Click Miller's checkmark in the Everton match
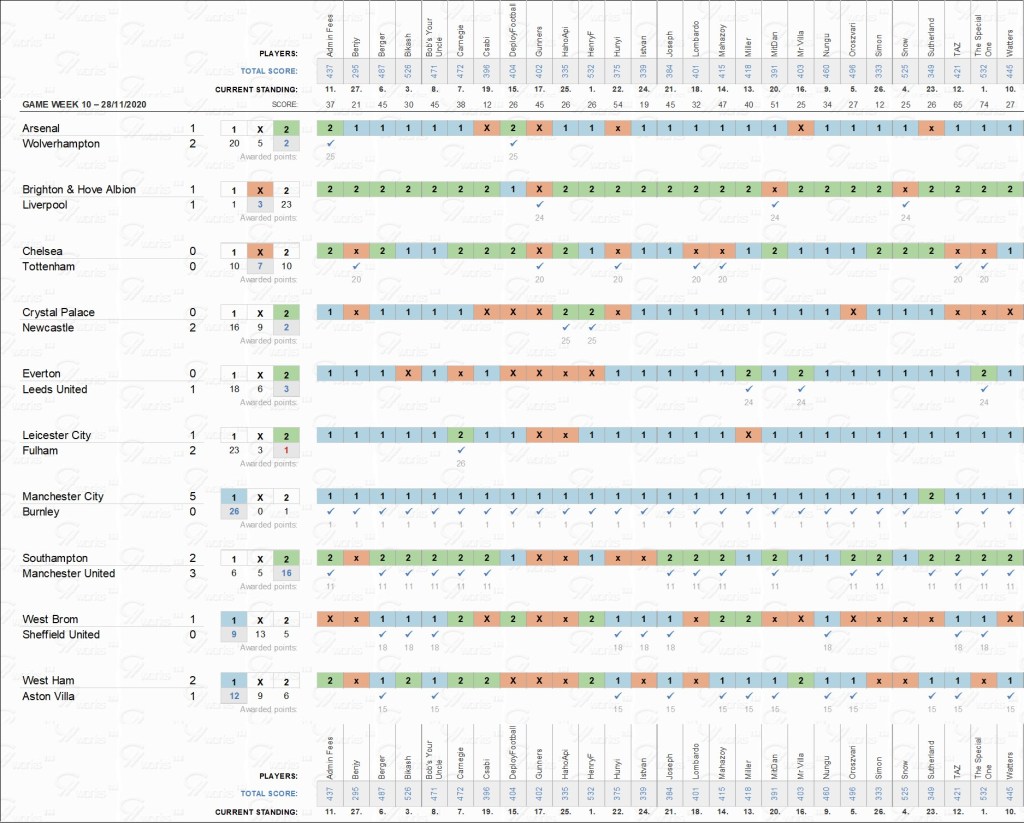1024x823 pixels. click(748, 389)
